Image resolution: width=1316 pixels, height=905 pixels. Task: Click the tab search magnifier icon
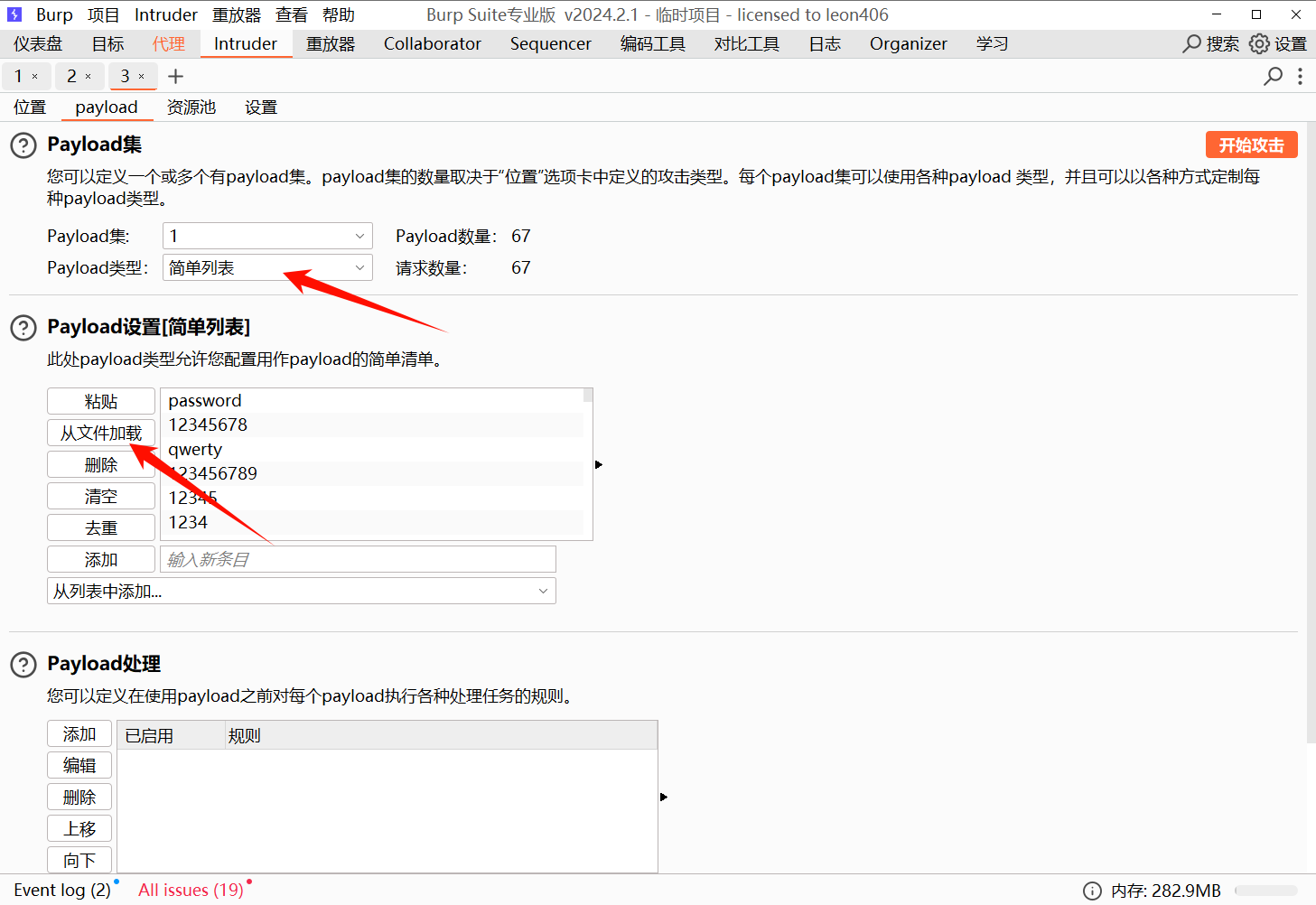pyautogui.click(x=1274, y=77)
